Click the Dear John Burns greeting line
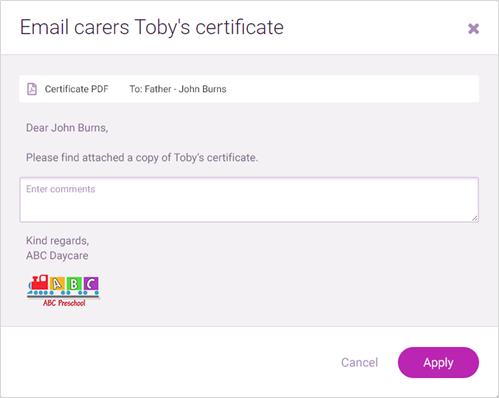The image size is (499, 398). tap(67, 128)
